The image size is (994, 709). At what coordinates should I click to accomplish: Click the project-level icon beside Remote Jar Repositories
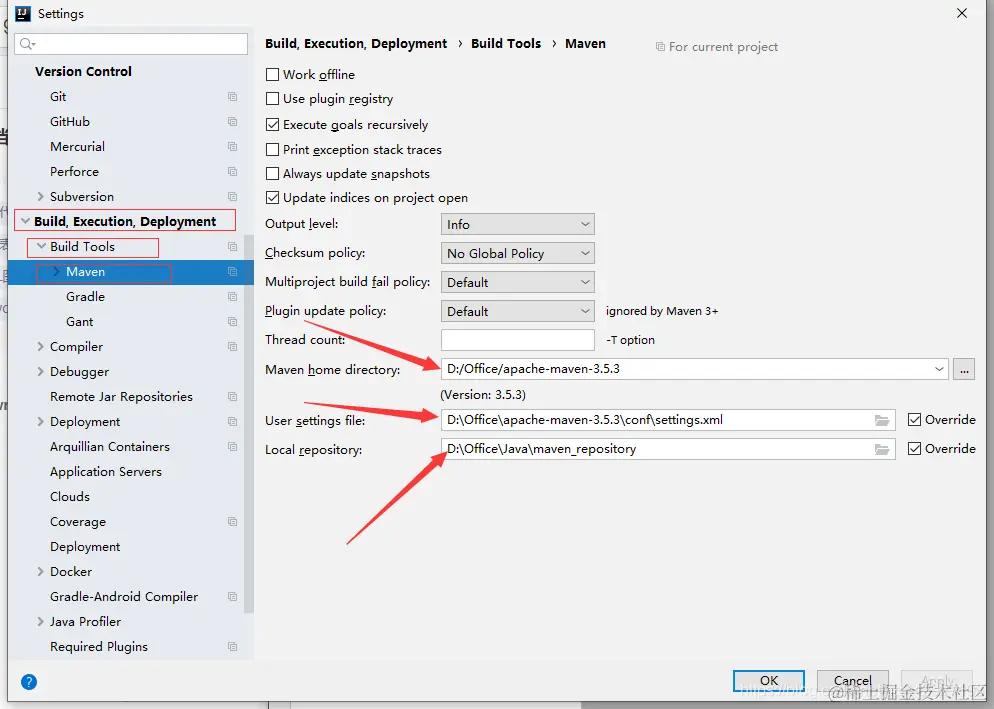[232, 396]
